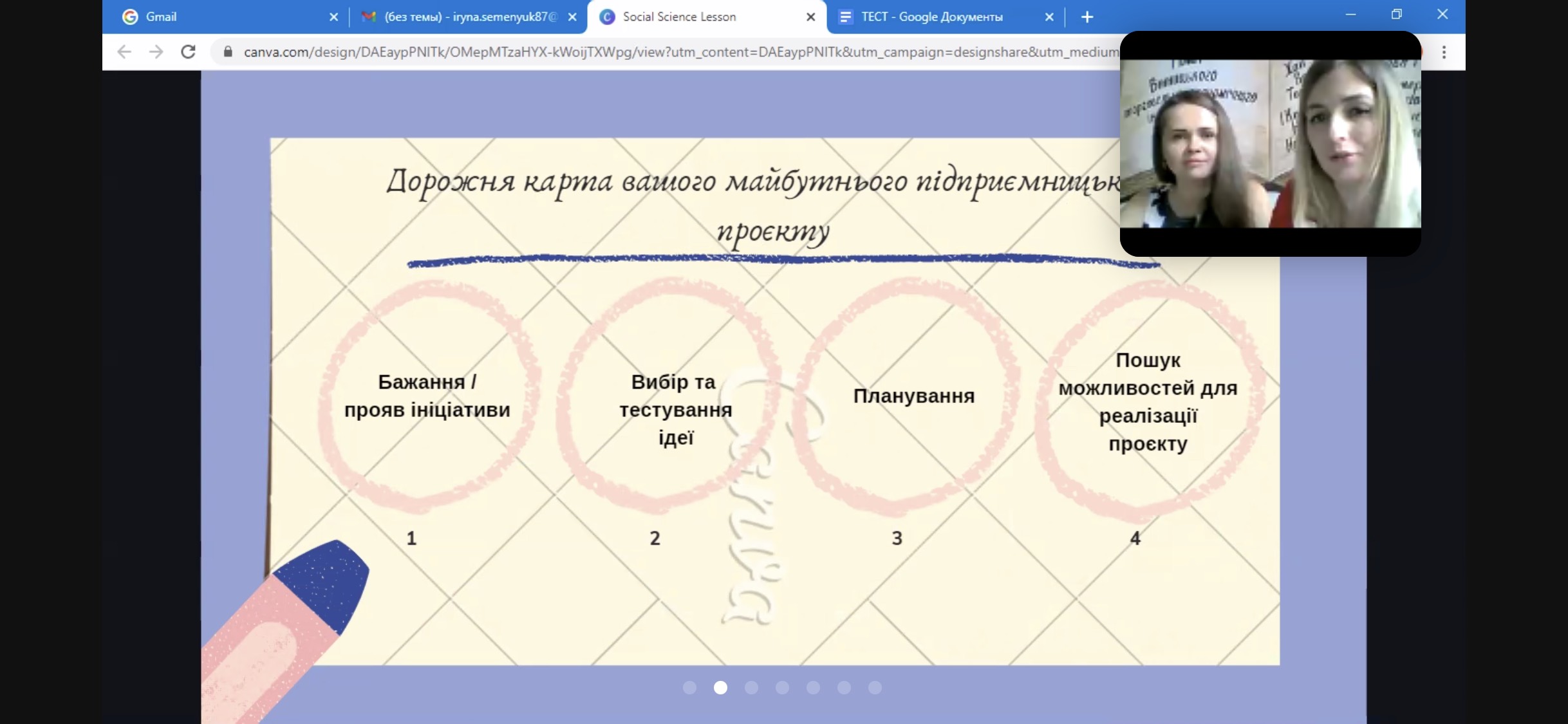Click the browser back arrow

(x=124, y=51)
